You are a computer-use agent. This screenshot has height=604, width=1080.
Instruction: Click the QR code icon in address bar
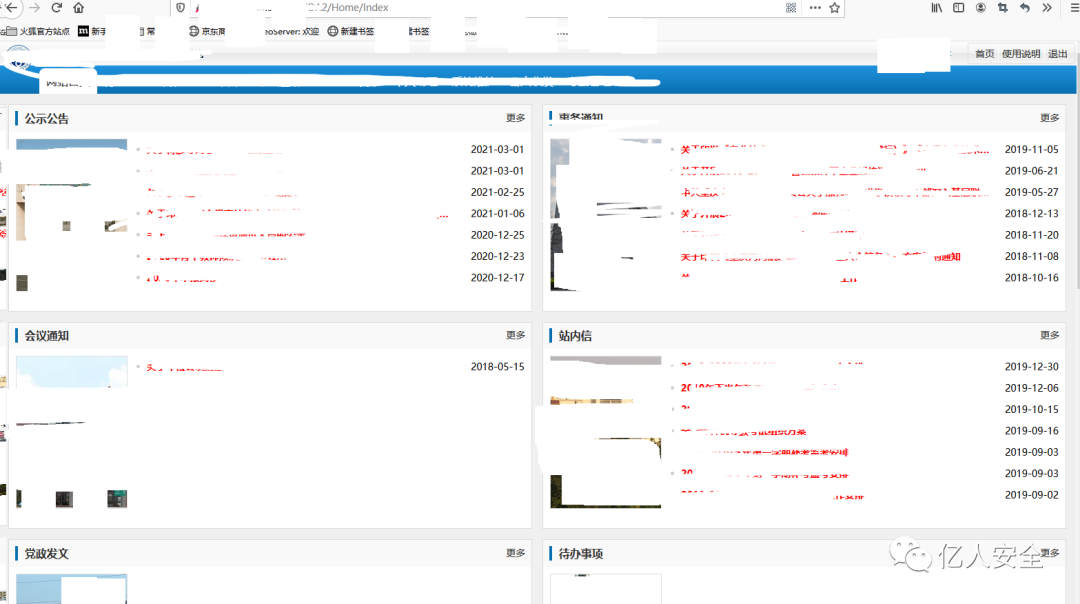point(791,8)
